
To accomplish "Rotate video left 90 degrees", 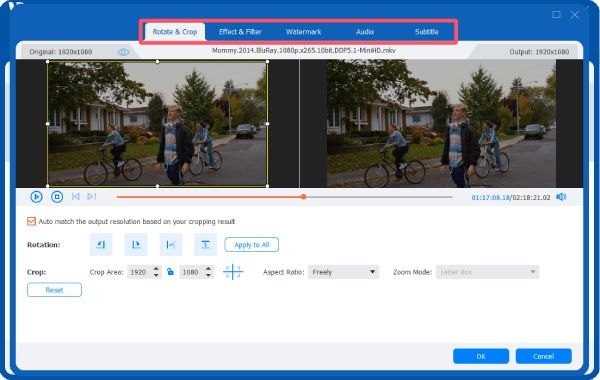I will (101, 245).
